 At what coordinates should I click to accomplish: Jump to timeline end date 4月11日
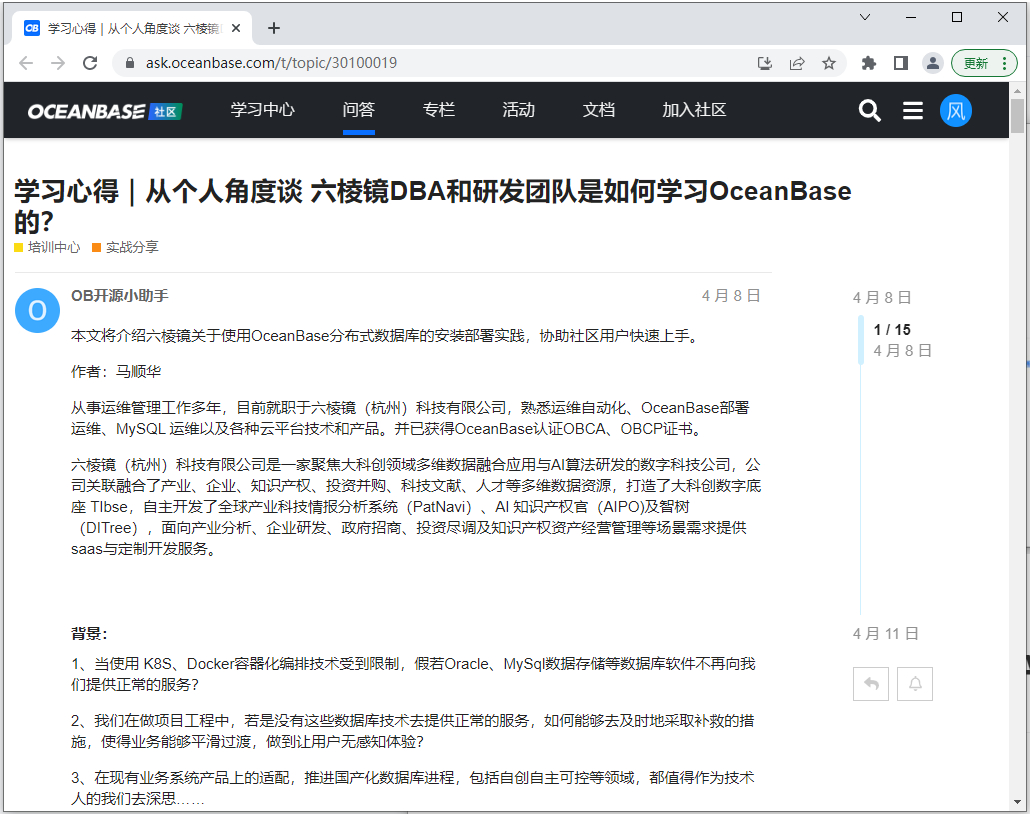click(885, 634)
